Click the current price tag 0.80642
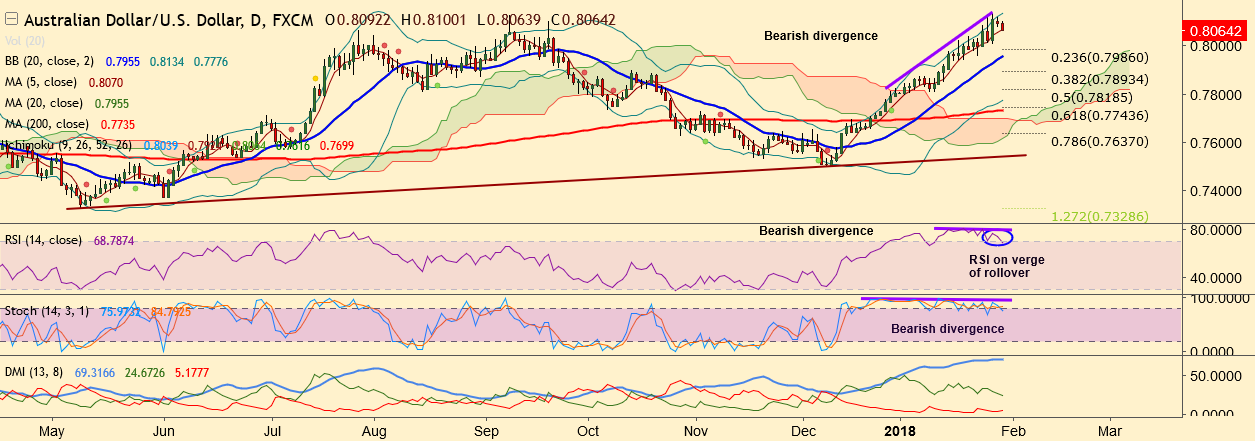The image size is (1255, 441). (x=1216, y=32)
